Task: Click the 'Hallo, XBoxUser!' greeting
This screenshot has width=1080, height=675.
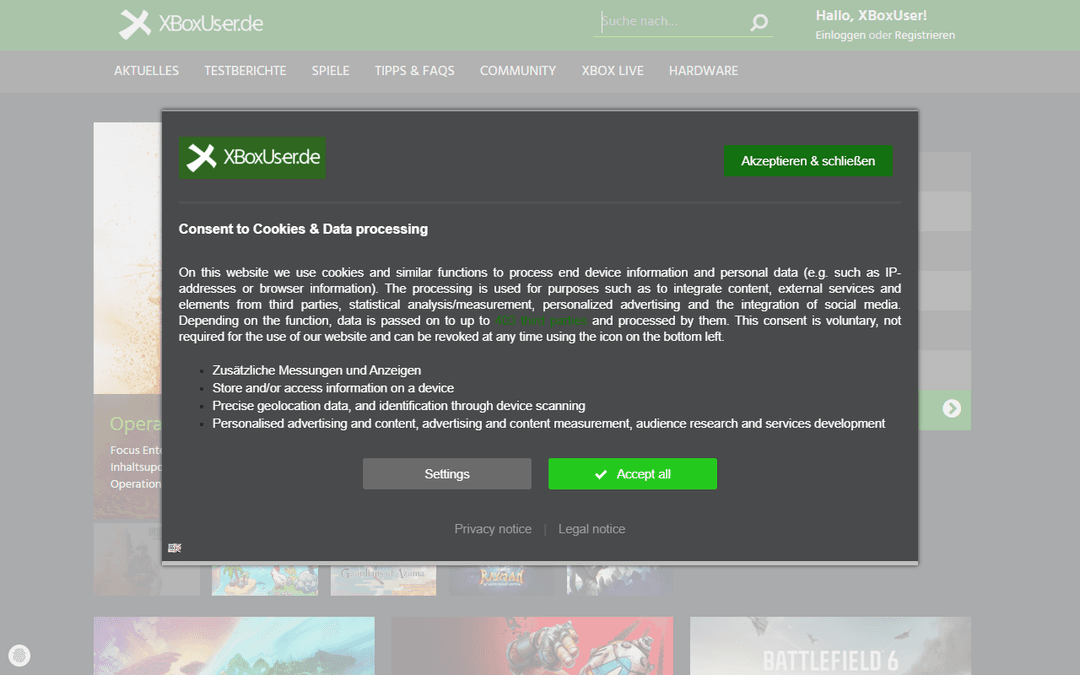Action: [871, 16]
